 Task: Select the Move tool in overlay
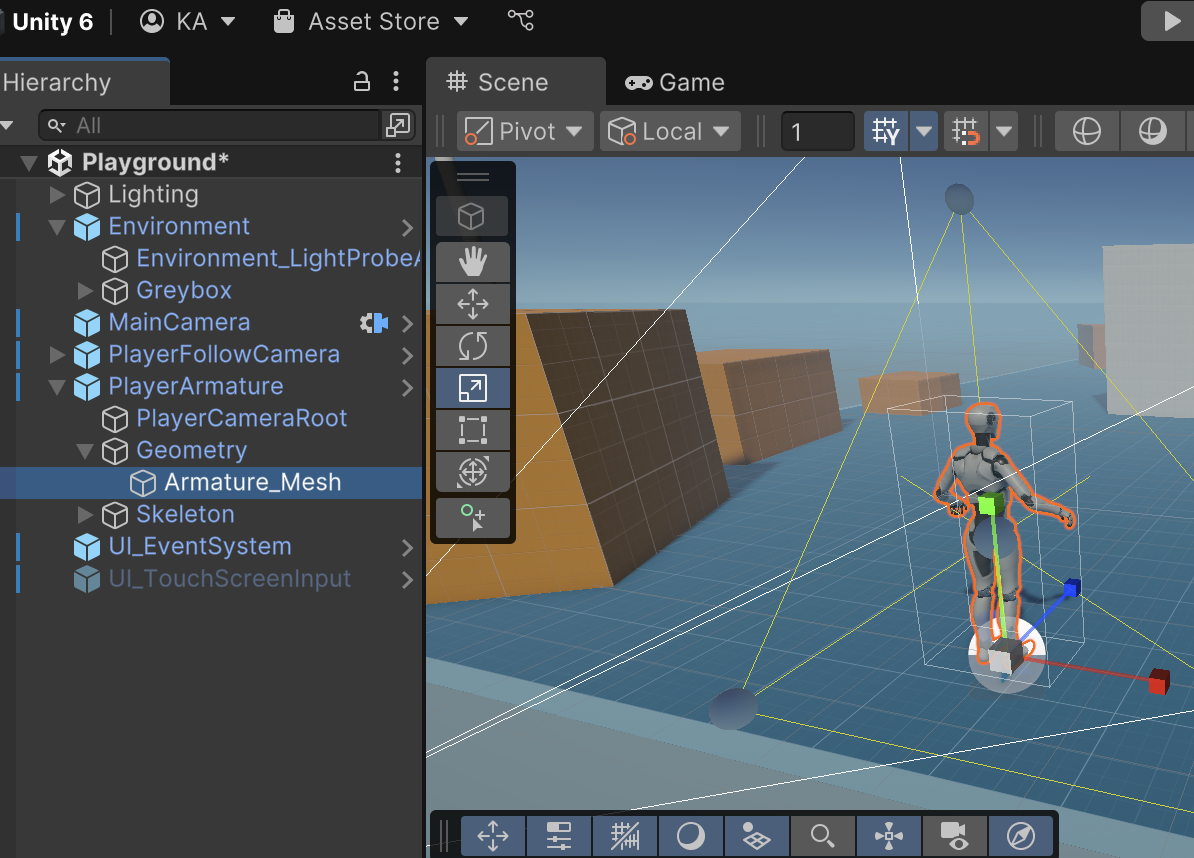pos(472,304)
